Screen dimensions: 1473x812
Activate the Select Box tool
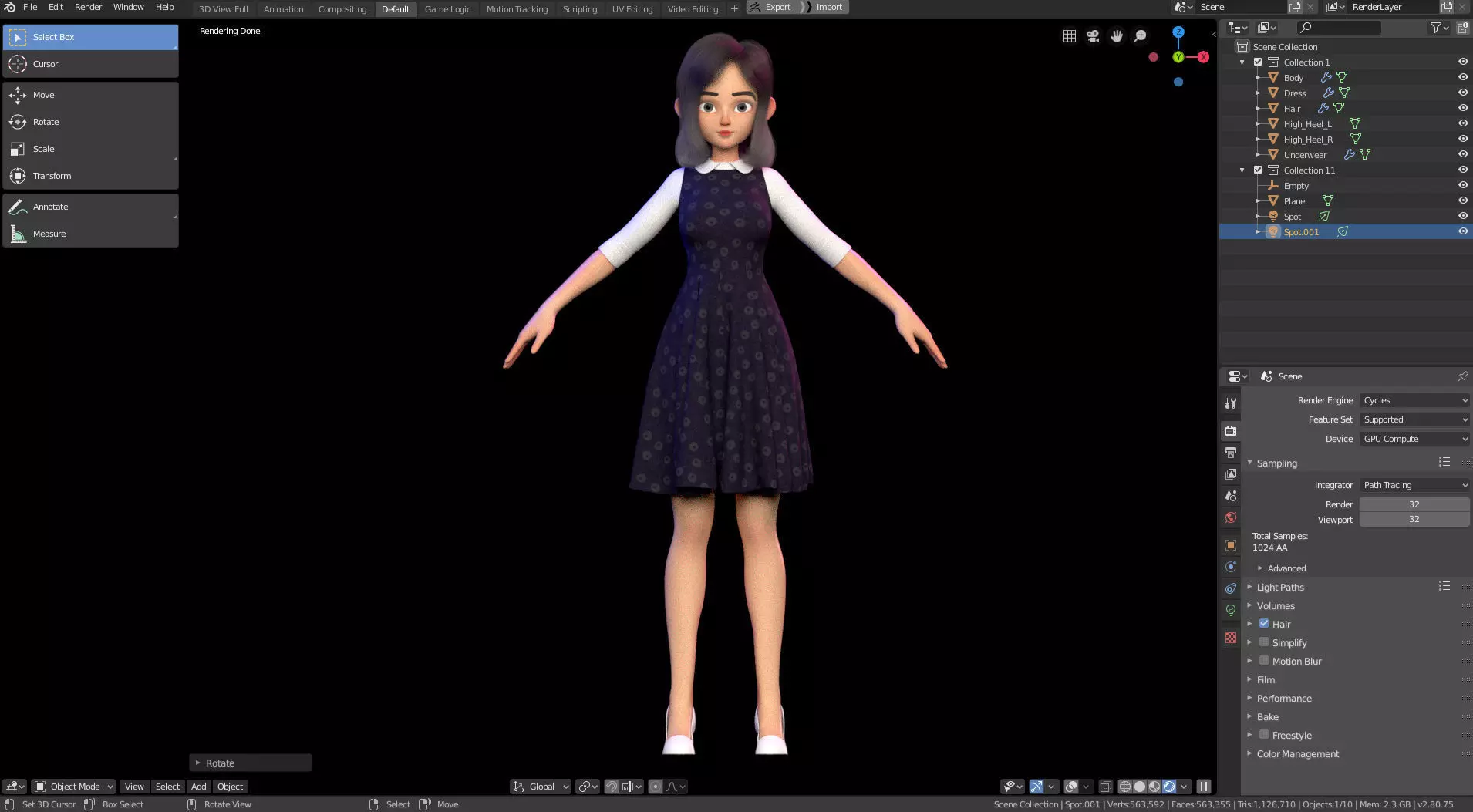[x=90, y=37]
